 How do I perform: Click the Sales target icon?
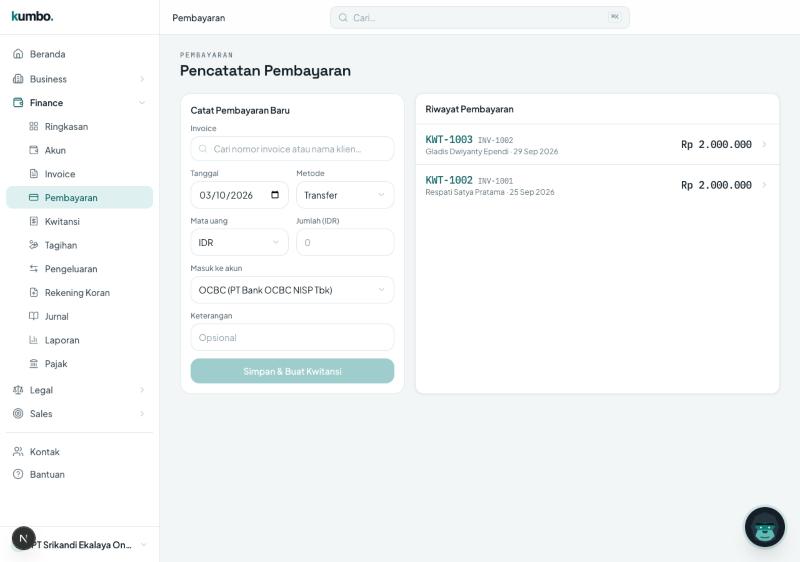tap(18, 414)
